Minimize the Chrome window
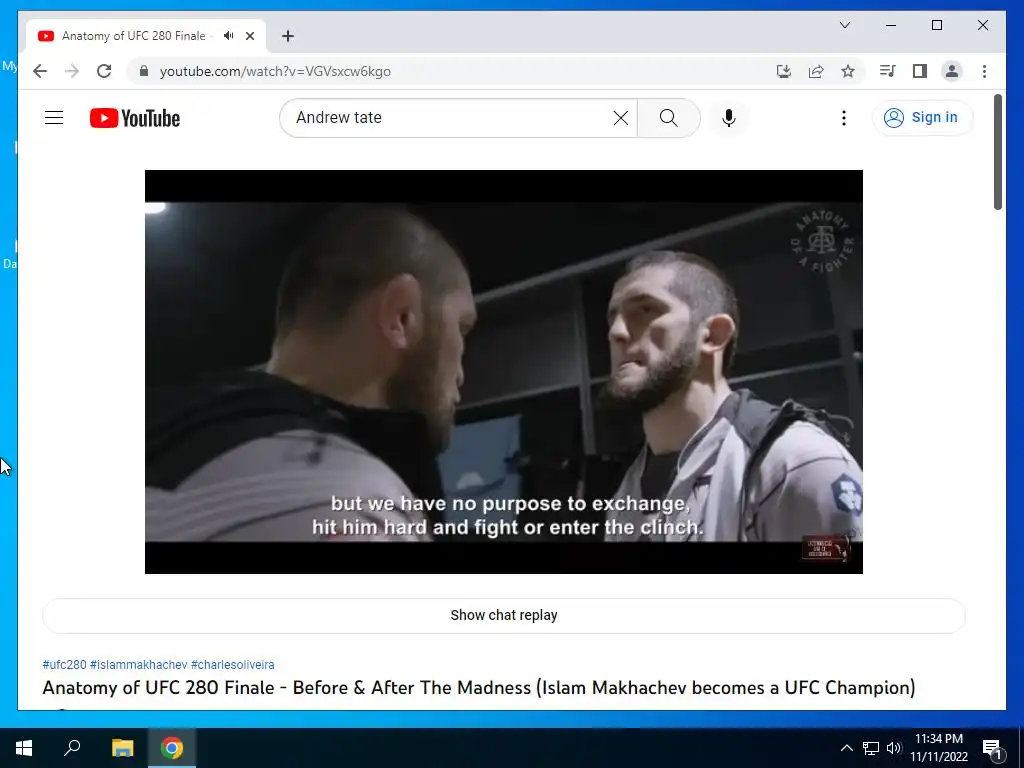This screenshot has width=1024, height=768. tap(891, 25)
